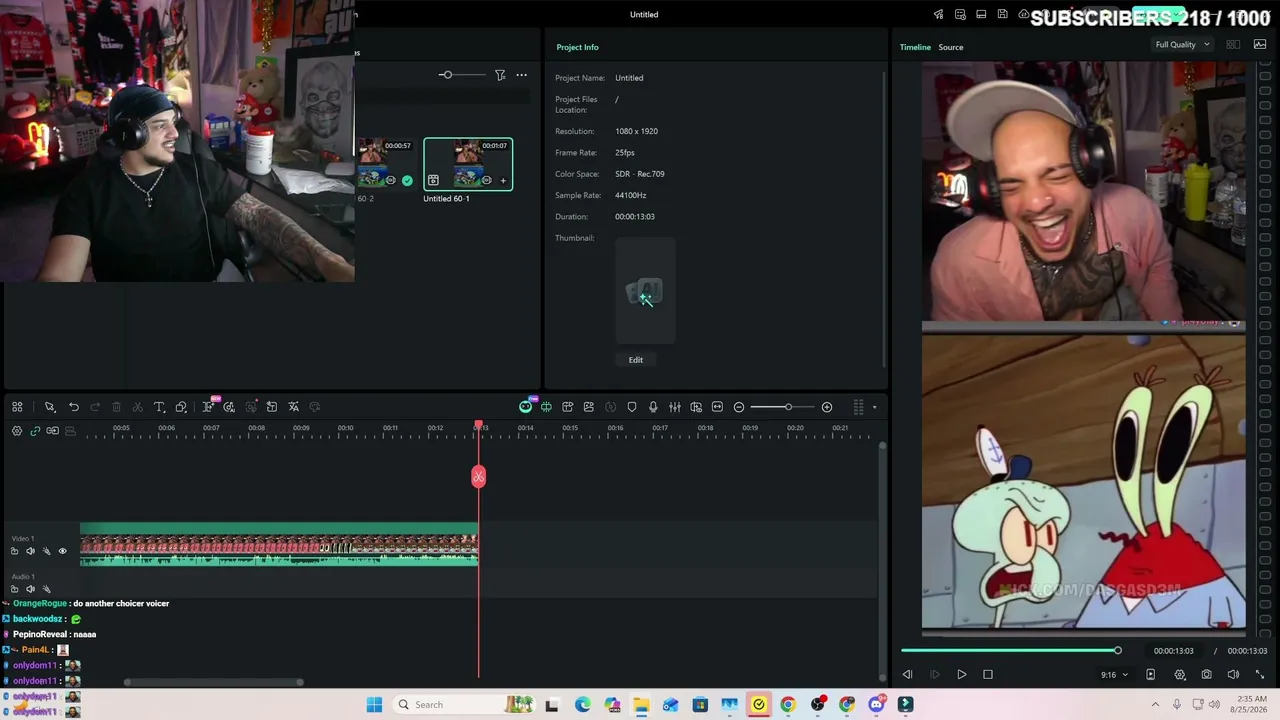Viewport: 1280px width, 720px height.
Task: Enter fullscreen preview
Action: [1259, 675]
